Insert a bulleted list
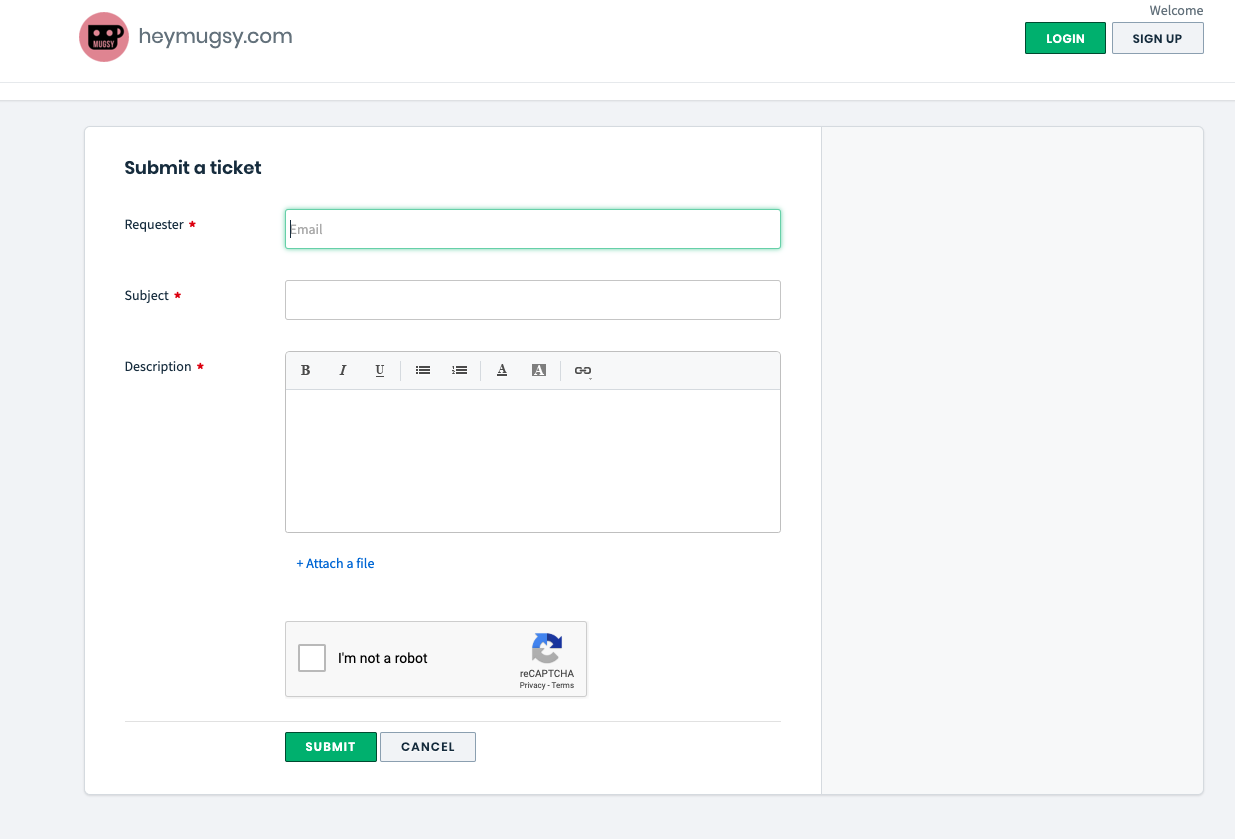Screen dimensions: 1235x839 [x=423, y=370]
